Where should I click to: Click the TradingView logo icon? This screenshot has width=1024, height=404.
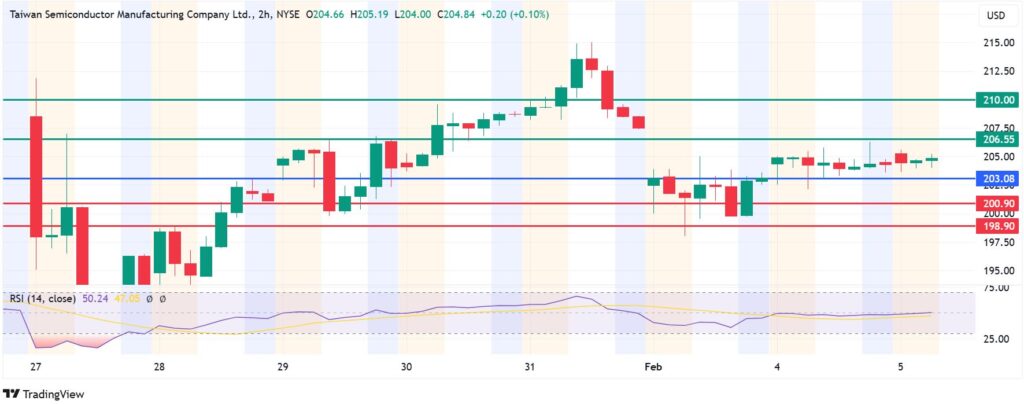click(11, 392)
